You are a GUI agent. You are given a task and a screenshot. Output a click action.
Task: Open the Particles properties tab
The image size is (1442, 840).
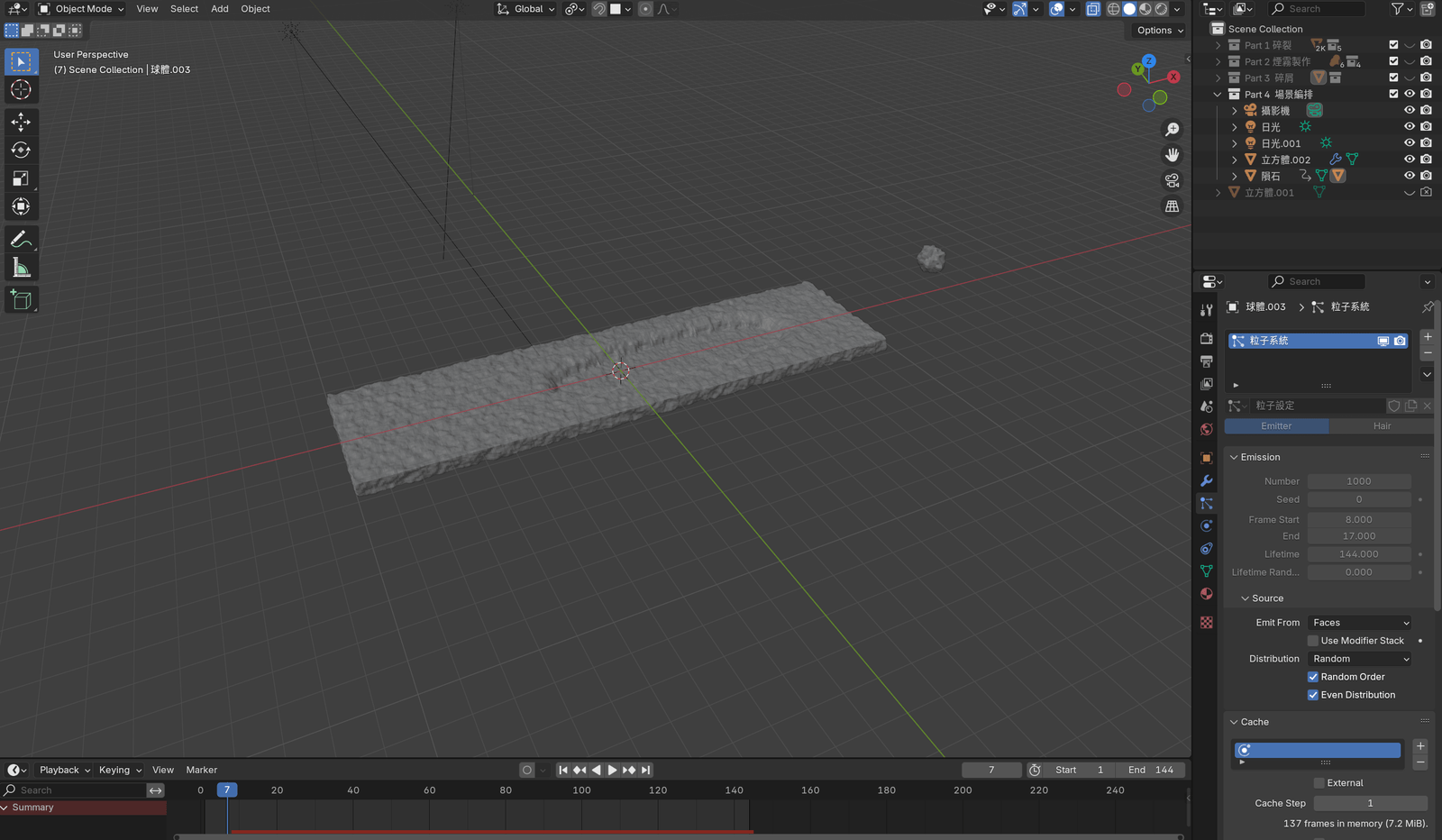(x=1207, y=504)
